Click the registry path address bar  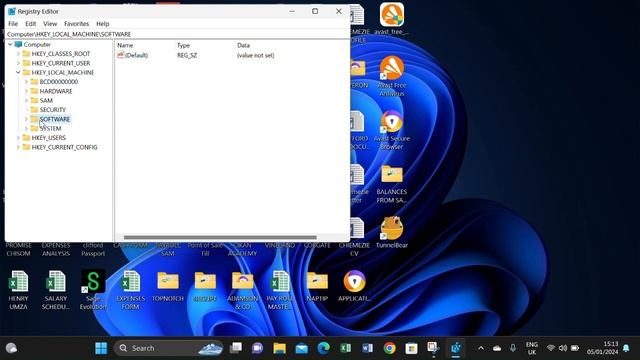tap(177, 34)
